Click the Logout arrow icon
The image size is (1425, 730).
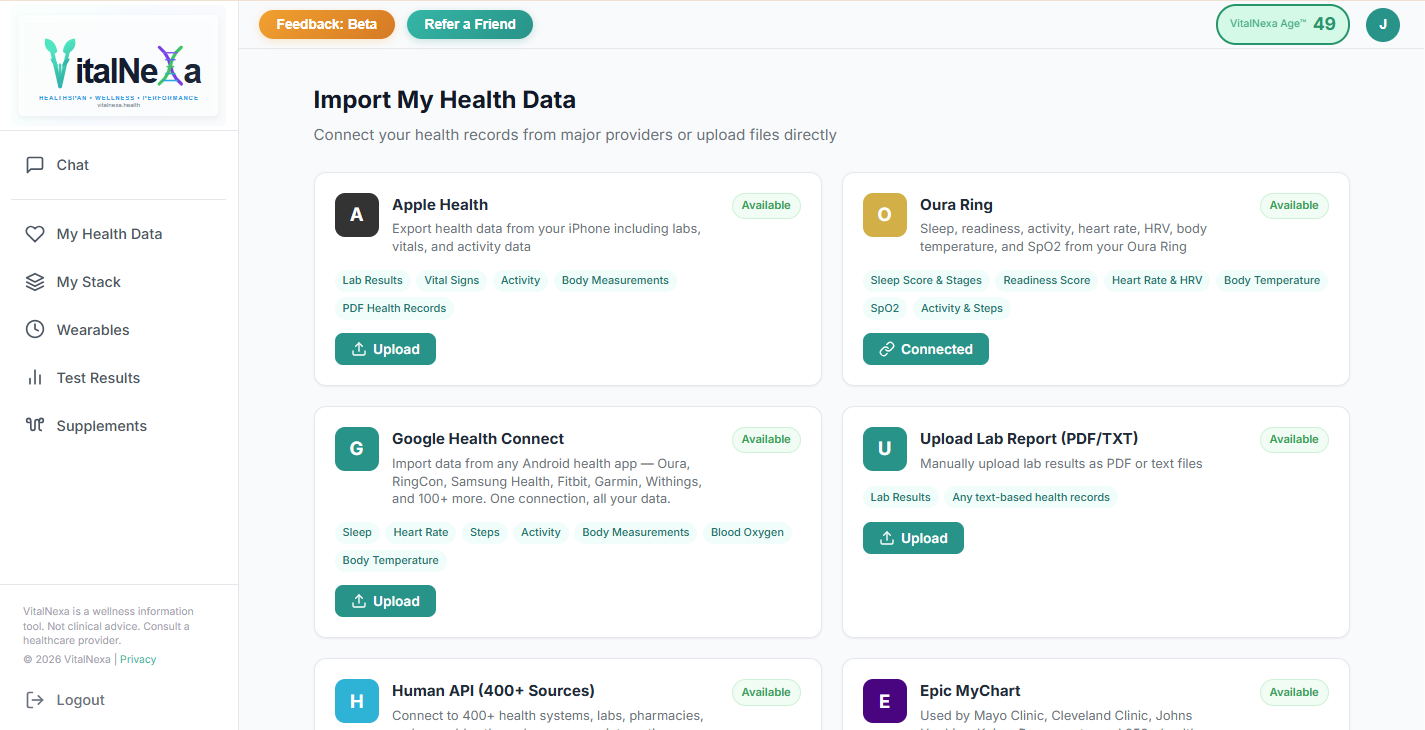click(36, 699)
